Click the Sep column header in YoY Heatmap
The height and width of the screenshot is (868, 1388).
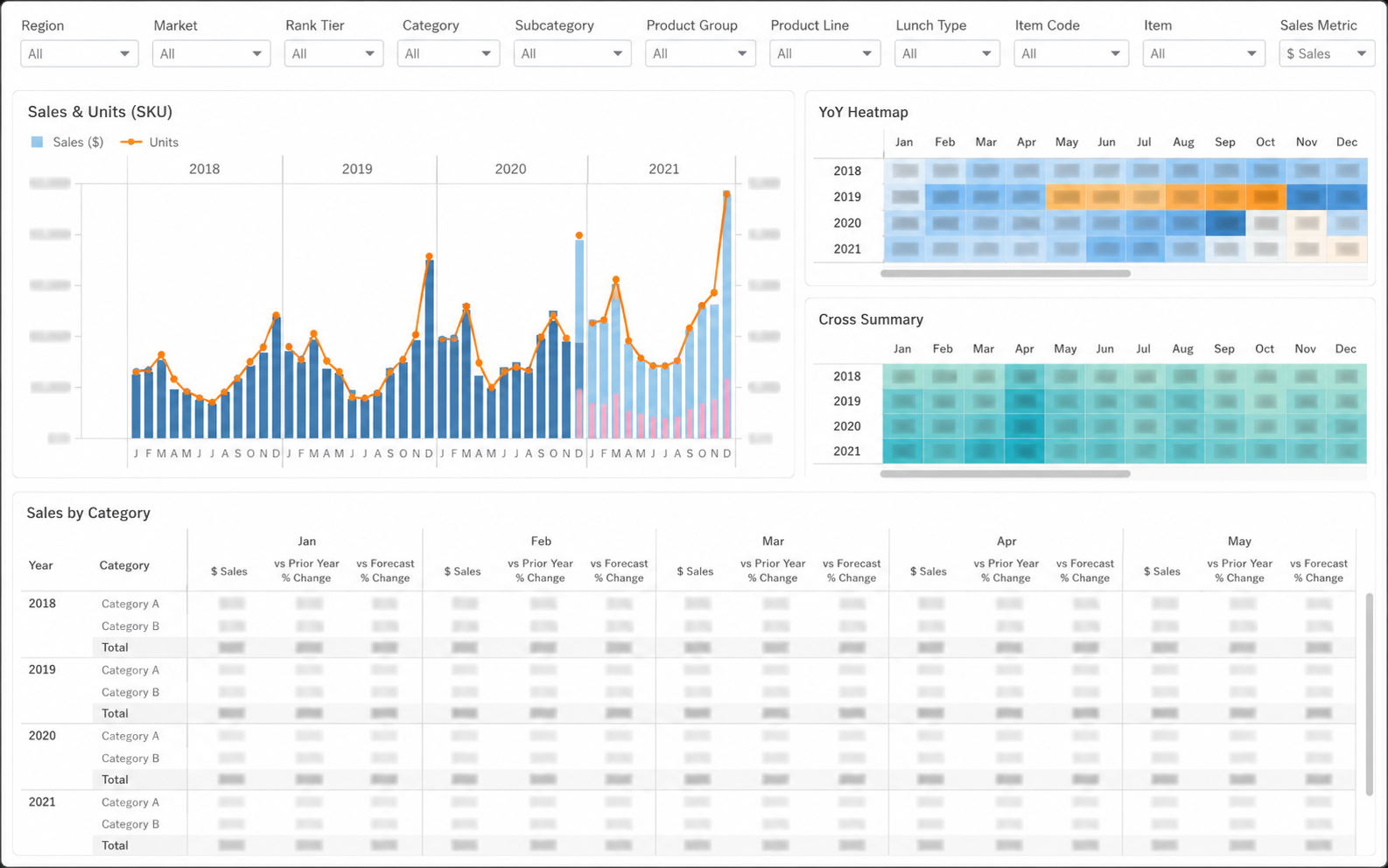(1225, 142)
